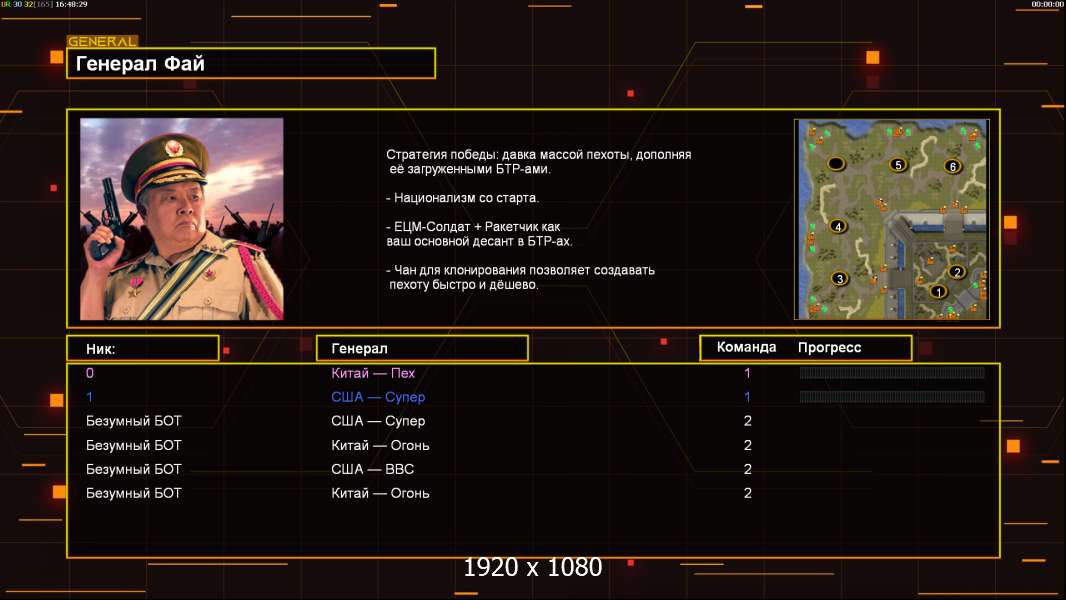The image size is (1066, 600).
Task: Select player nickname '0' row
Action: pyautogui.click(x=90, y=373)
